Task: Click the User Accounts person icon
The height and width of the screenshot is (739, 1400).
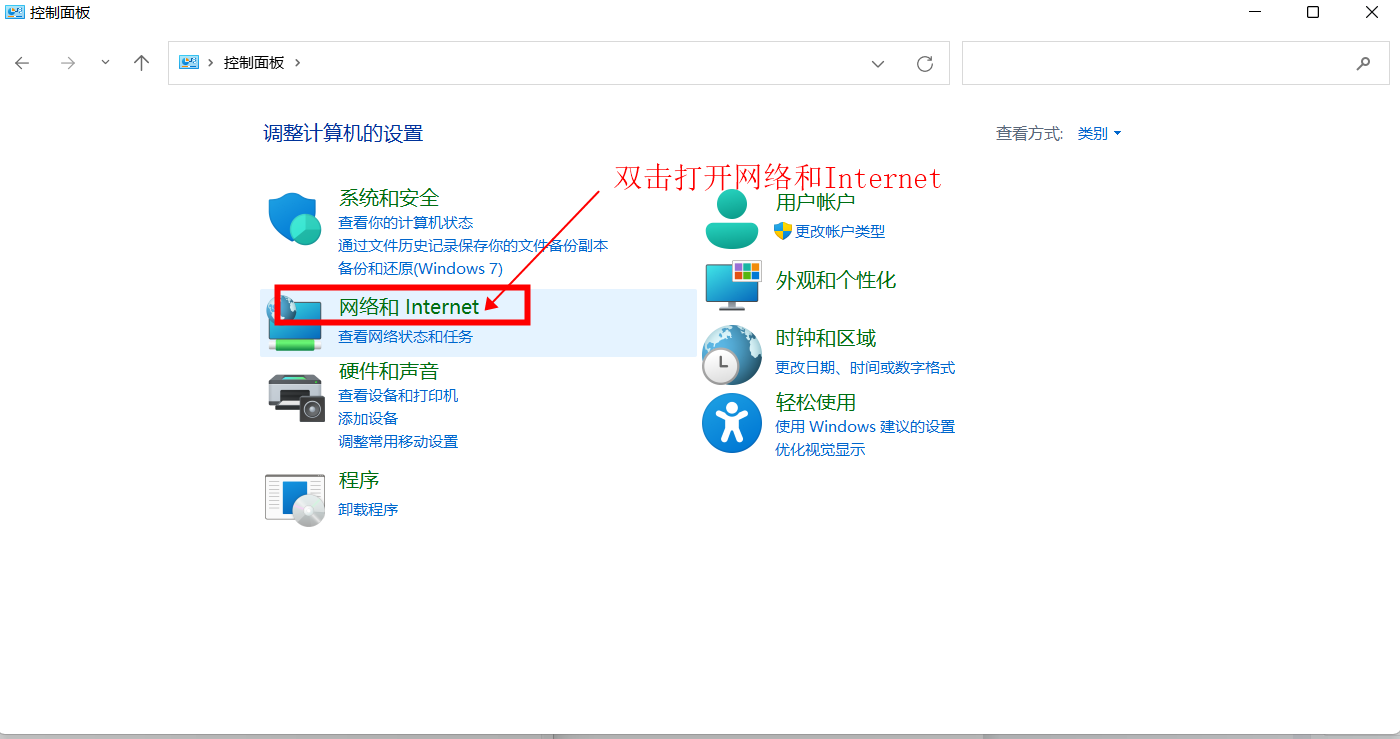Action: (x=732, y=219)
